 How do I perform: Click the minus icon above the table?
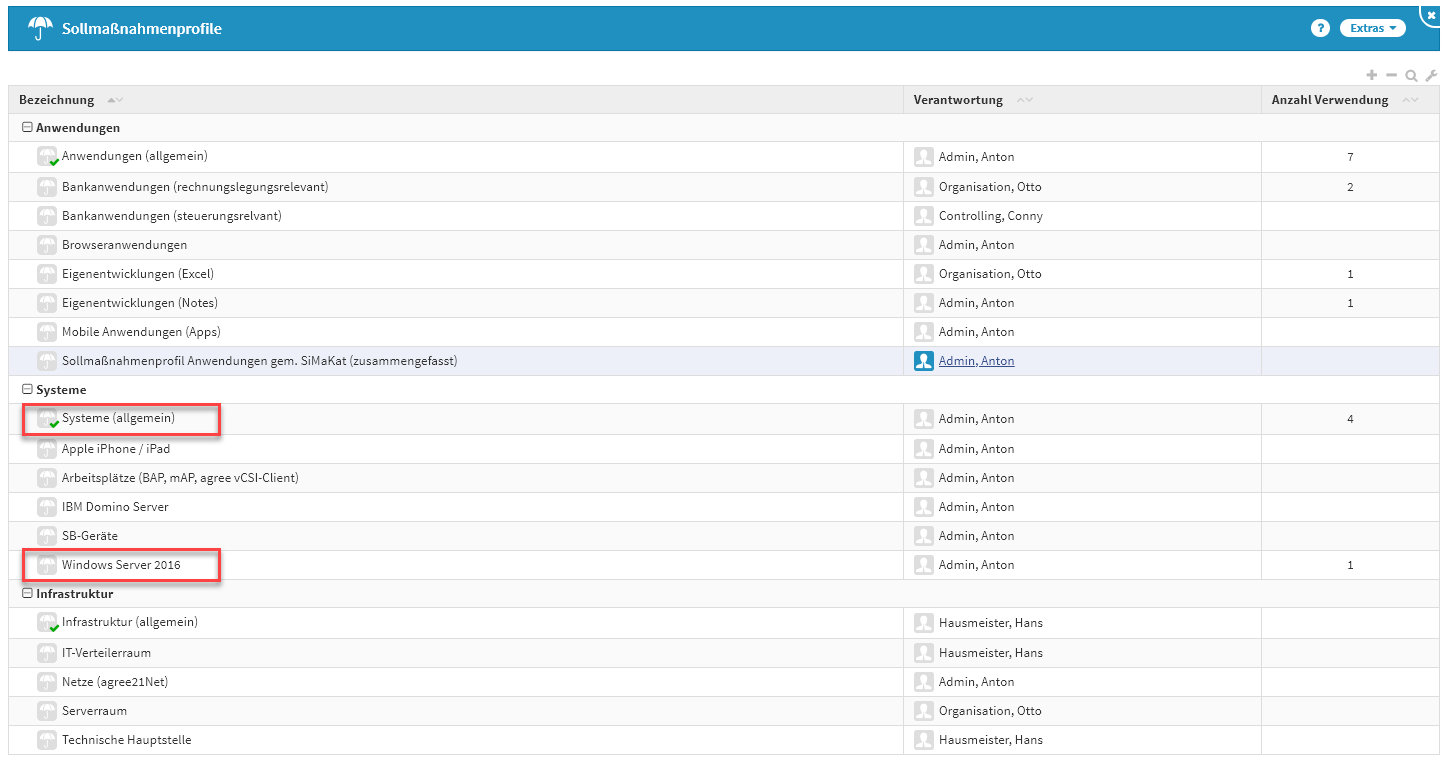[x=1391, y=75]
